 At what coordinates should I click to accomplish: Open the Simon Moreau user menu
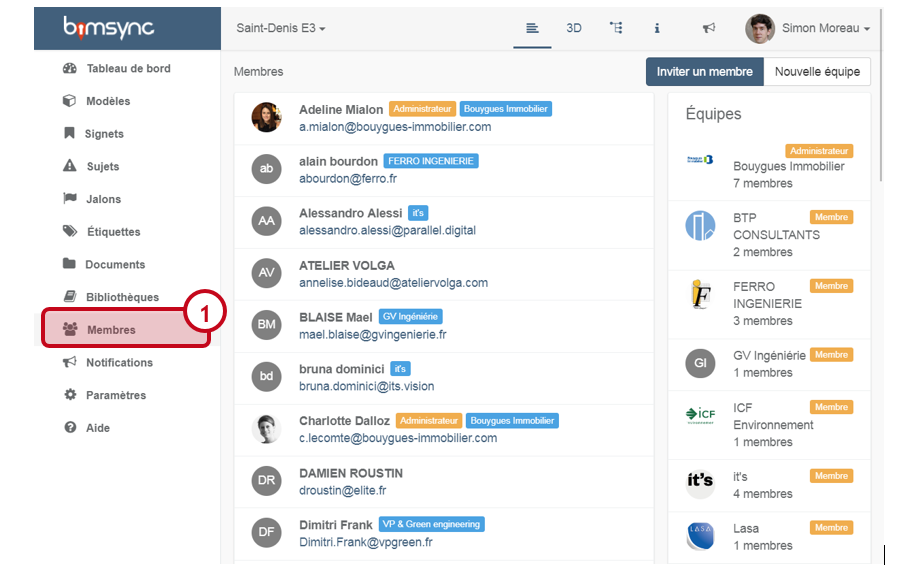(x=808, y=28)
